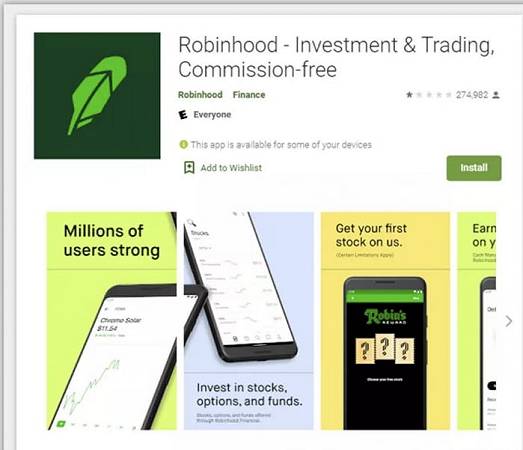The image size is (523, 450).
Task: Click the star rating icons
Action: click(429, 95)
